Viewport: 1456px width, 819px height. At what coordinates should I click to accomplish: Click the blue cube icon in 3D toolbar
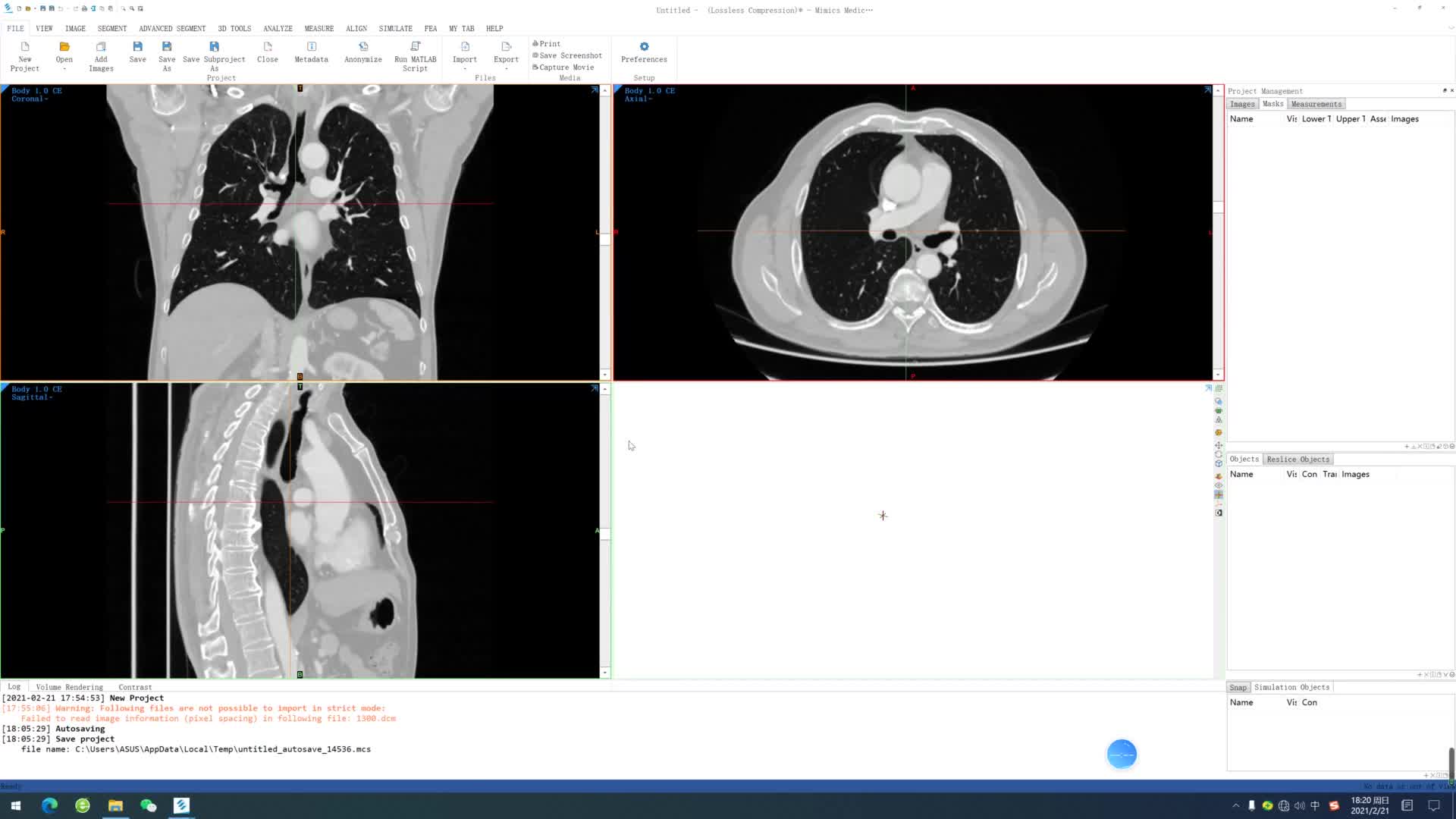1219,463
